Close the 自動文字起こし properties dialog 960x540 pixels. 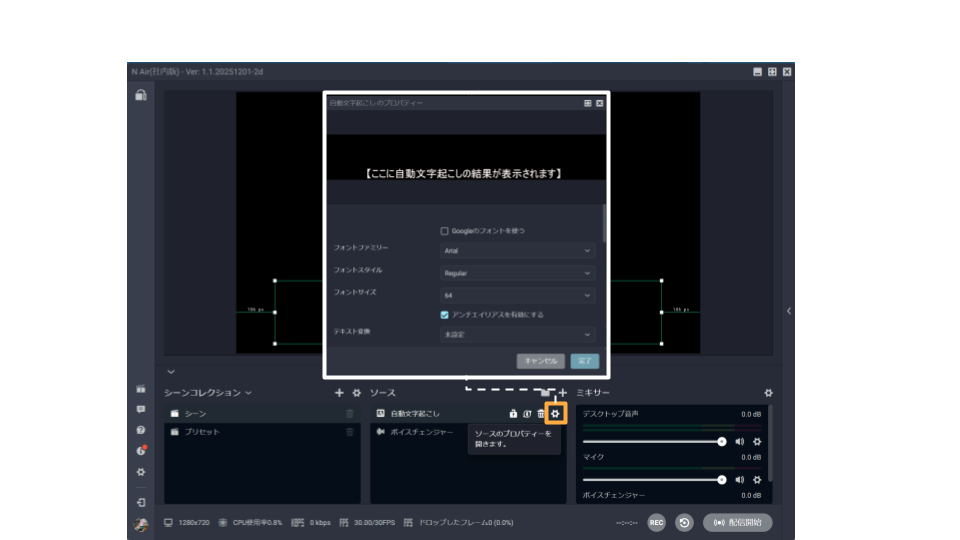[599, 103]
